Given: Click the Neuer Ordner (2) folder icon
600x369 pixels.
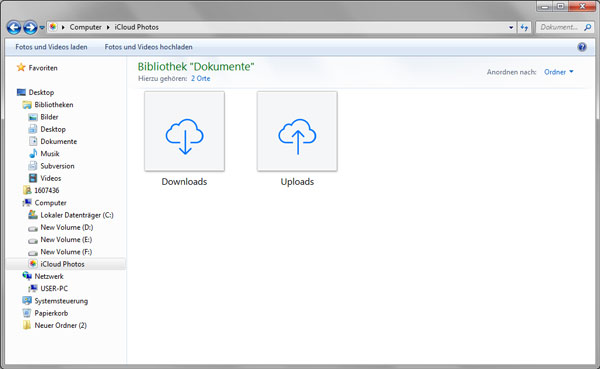Looking at the screenshot, I should pos(27,325).
